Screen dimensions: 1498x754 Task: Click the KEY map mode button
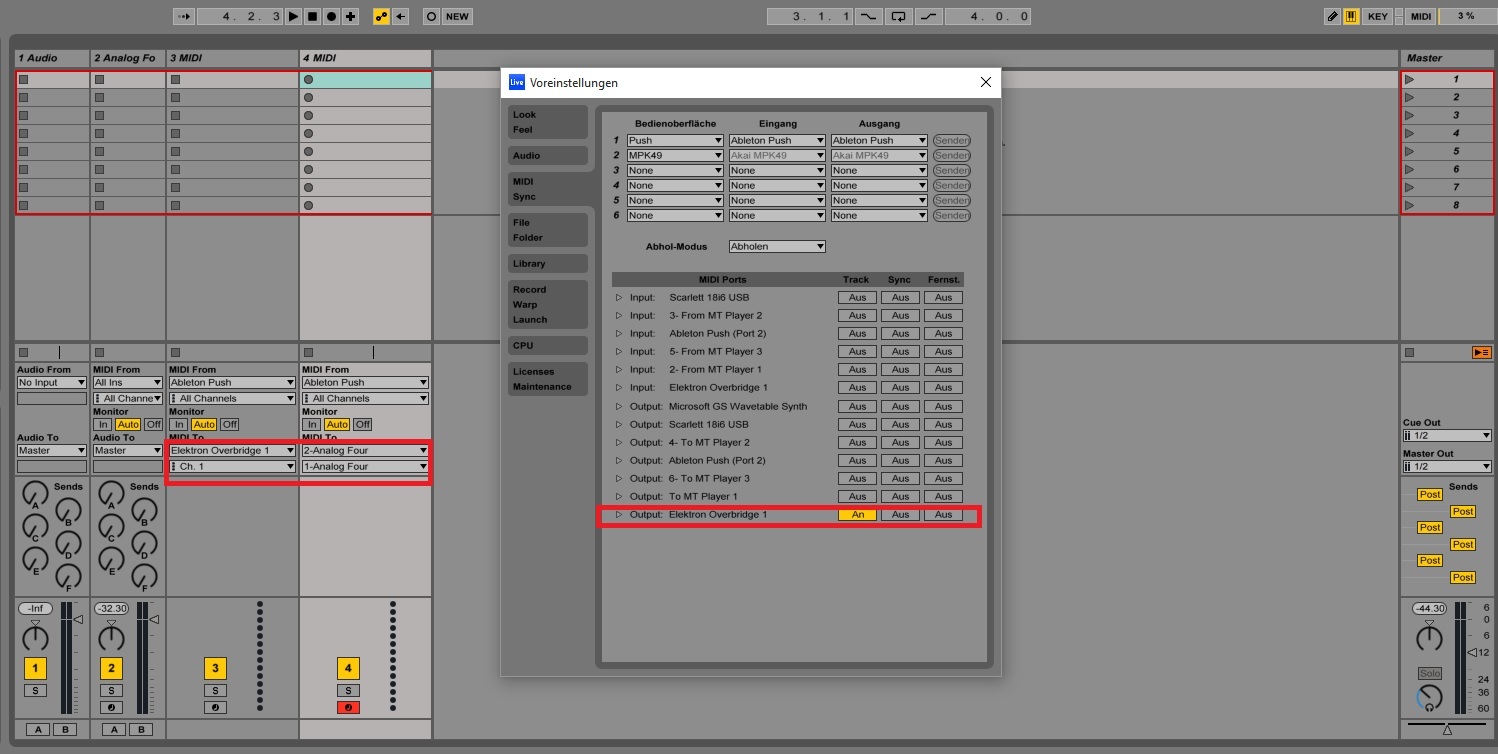[1378, 16]
